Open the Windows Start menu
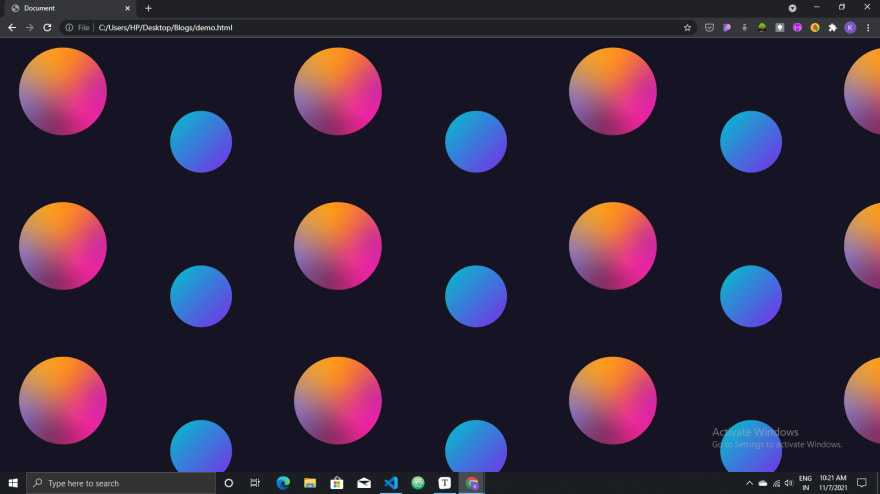This screenshot has height=494, width=880. coord(13,483)
